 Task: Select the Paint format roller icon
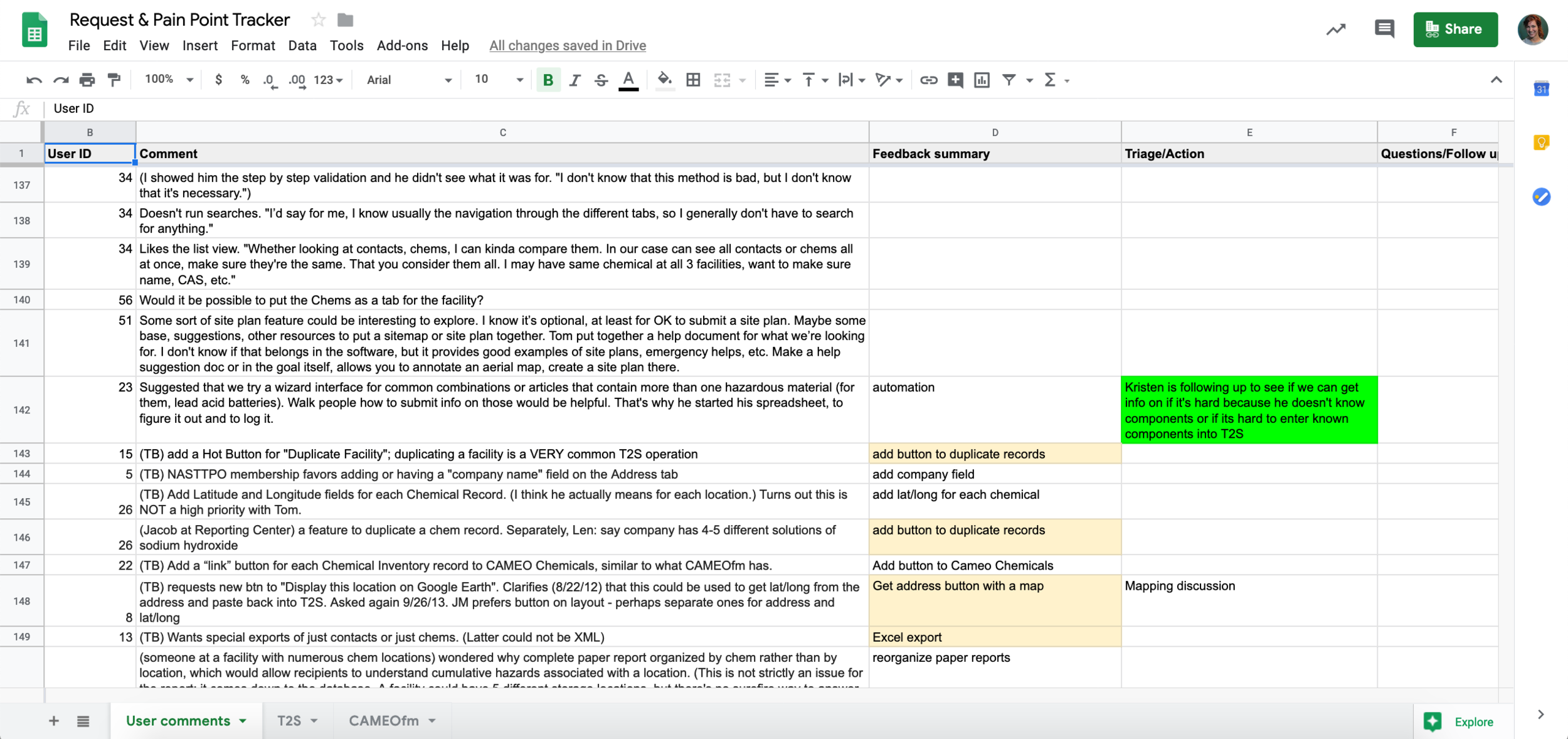[114, 80]
